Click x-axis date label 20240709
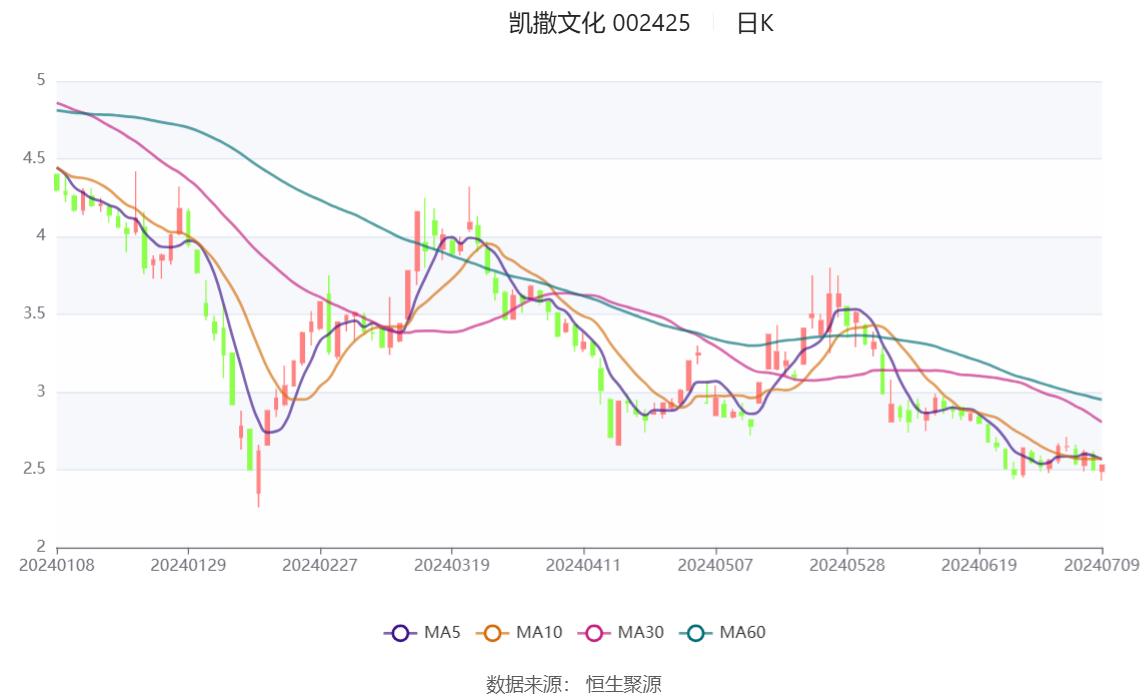1148x699 pixels. pos(1102,566)
